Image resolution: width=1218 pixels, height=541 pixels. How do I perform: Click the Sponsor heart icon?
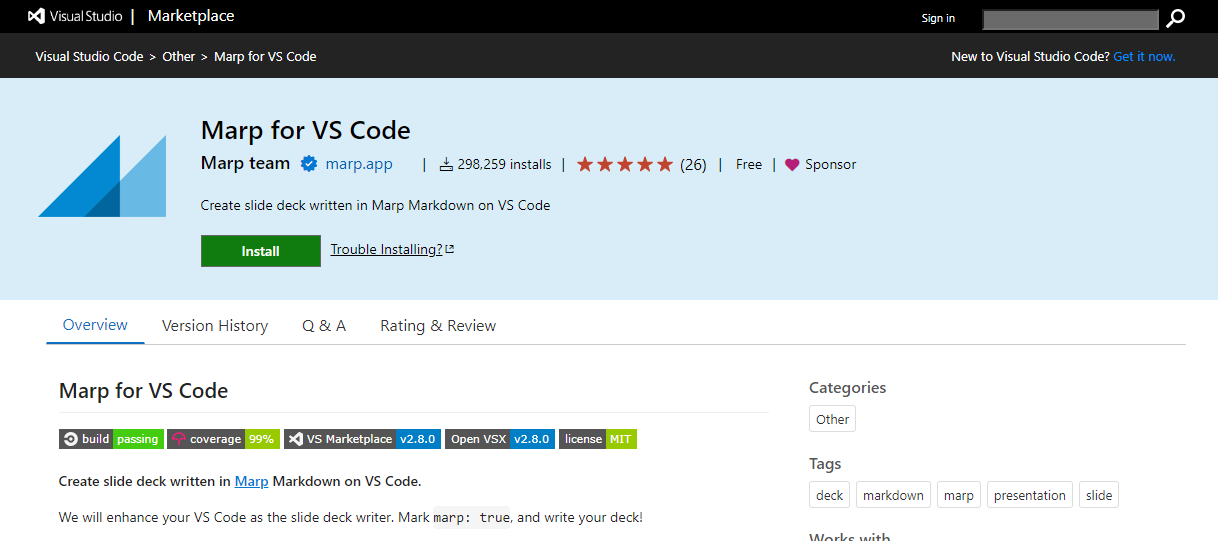tap(792, 164)
